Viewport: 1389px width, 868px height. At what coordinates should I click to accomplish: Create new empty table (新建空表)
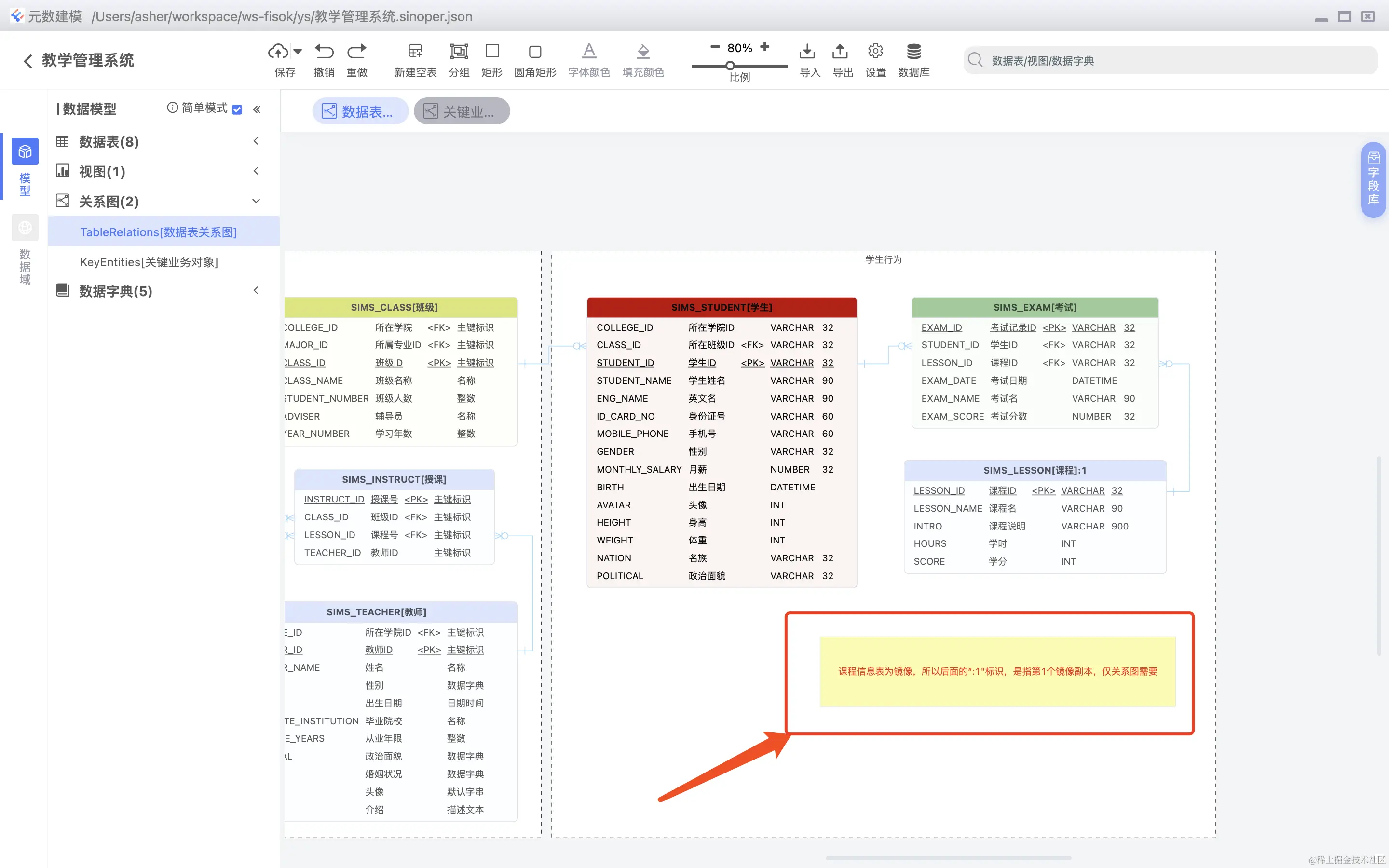coord(415,52)
